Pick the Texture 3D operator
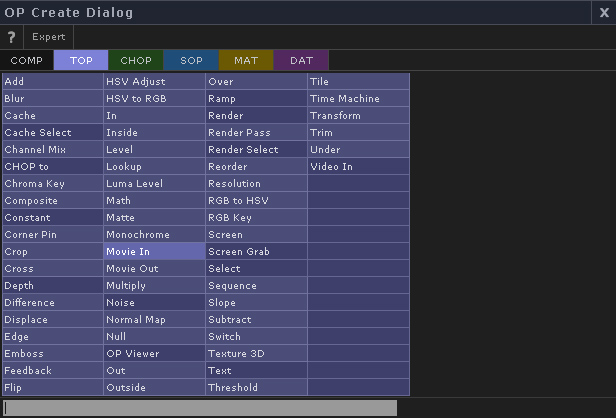The image size is (616, 418). tap(256, 354)
